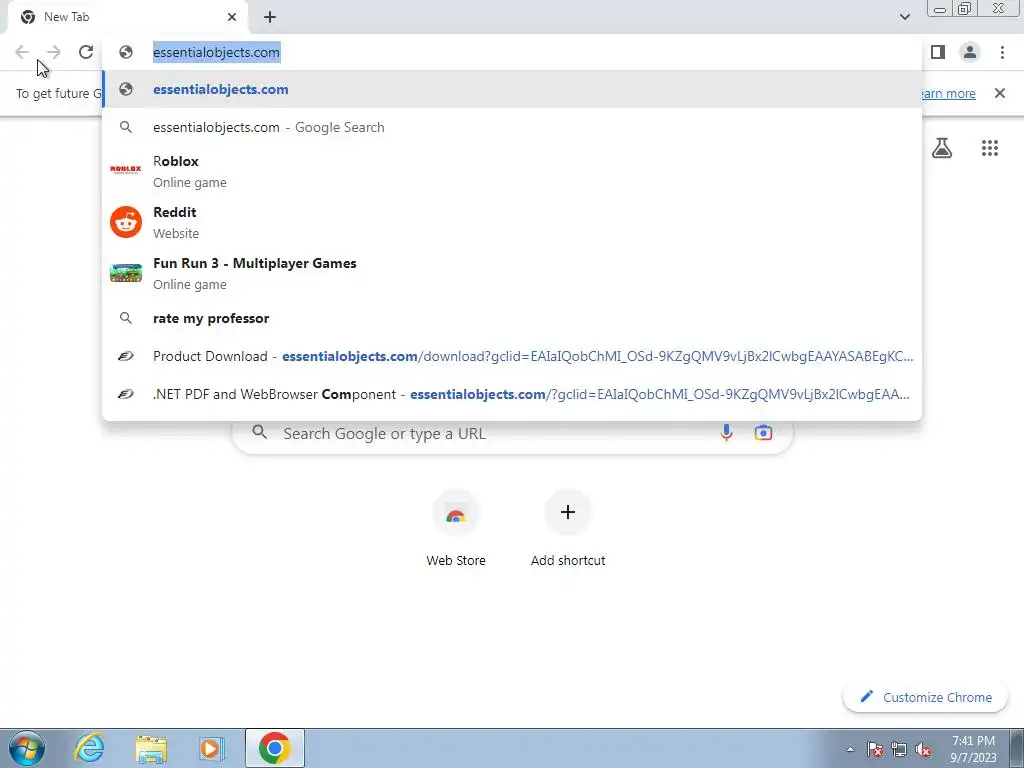Open Windows Media Player from taskbar
Screen dimensions: 1024x768
pyautogui.click(x=212, y=748)
